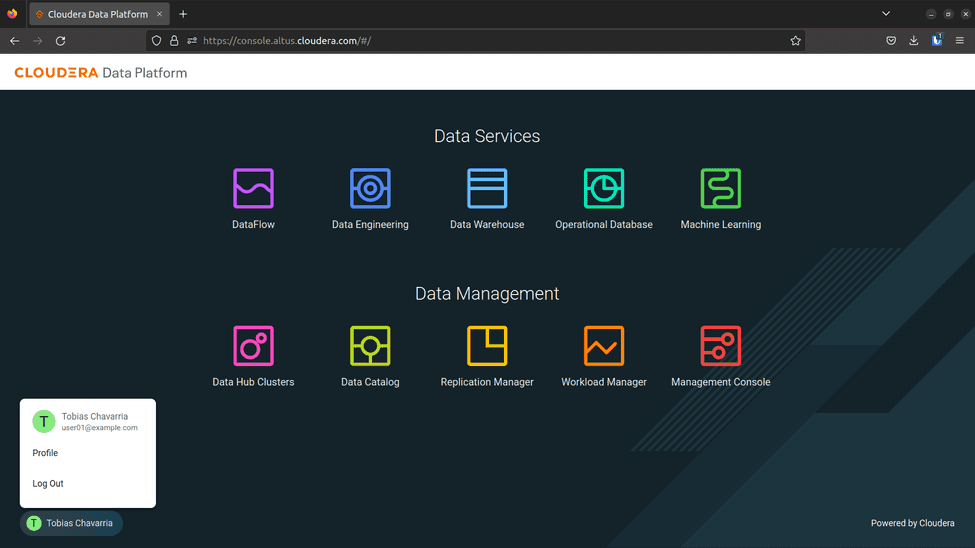Bookmark this page with the star
Image resolution: width=975 pixels, height=548 pixels.
[x=795, y=40]
